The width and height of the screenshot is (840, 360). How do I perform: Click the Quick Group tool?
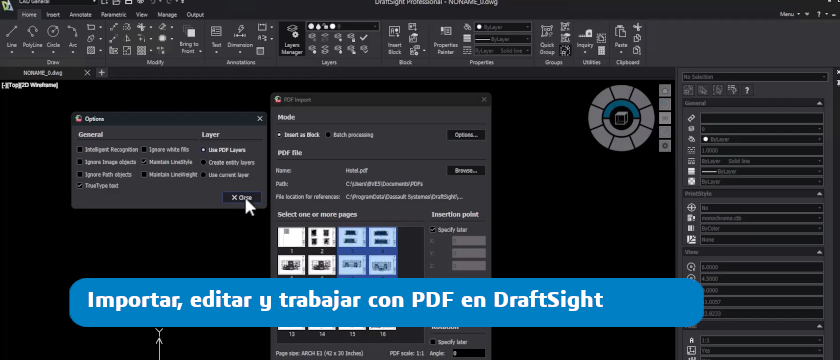[547, 39]
